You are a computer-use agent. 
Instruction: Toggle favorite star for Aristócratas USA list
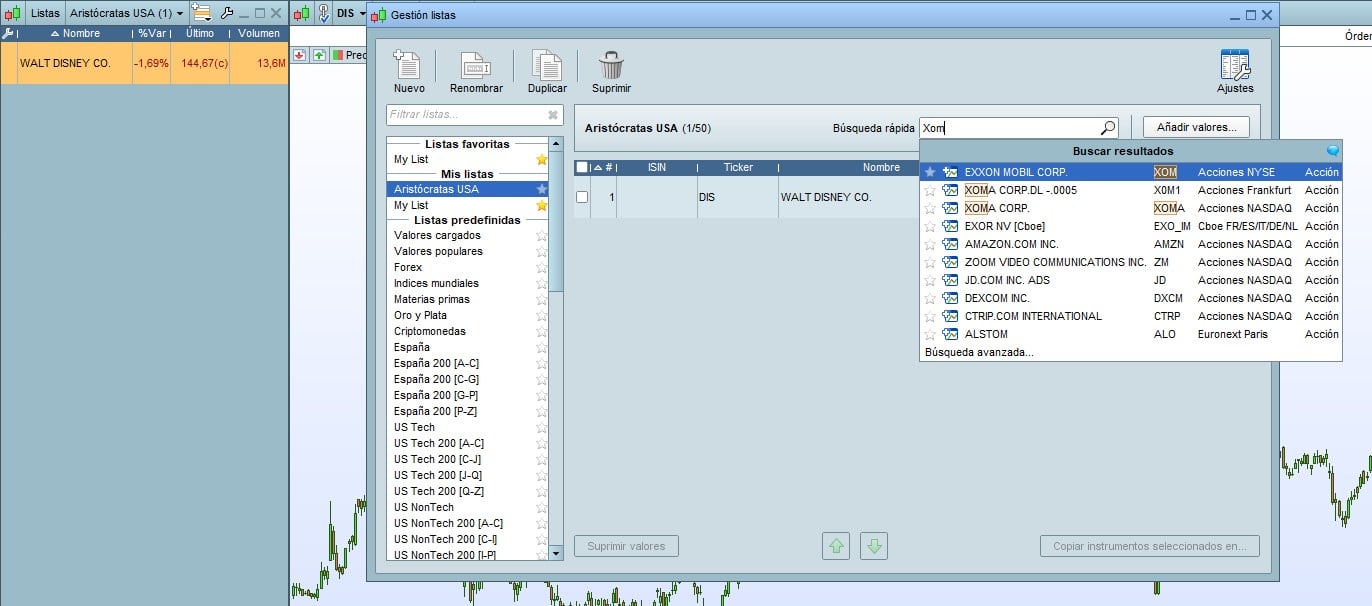(542, 189)
